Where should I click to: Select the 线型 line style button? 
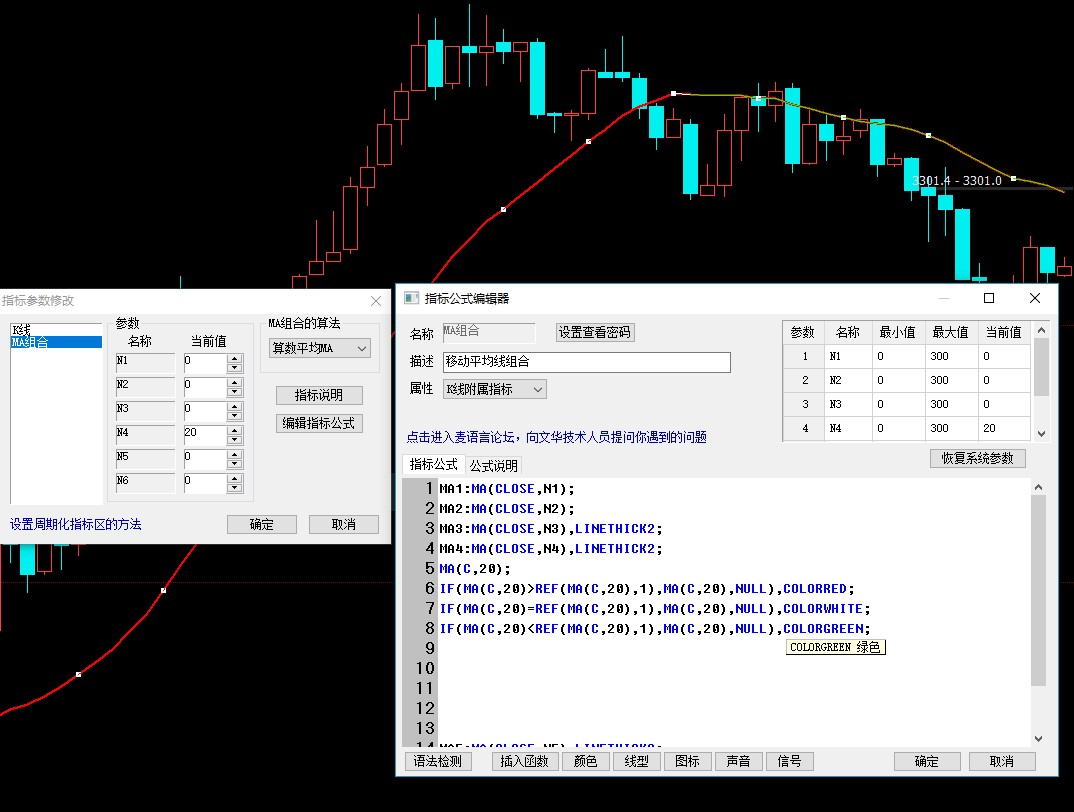(x=636, y=761)
